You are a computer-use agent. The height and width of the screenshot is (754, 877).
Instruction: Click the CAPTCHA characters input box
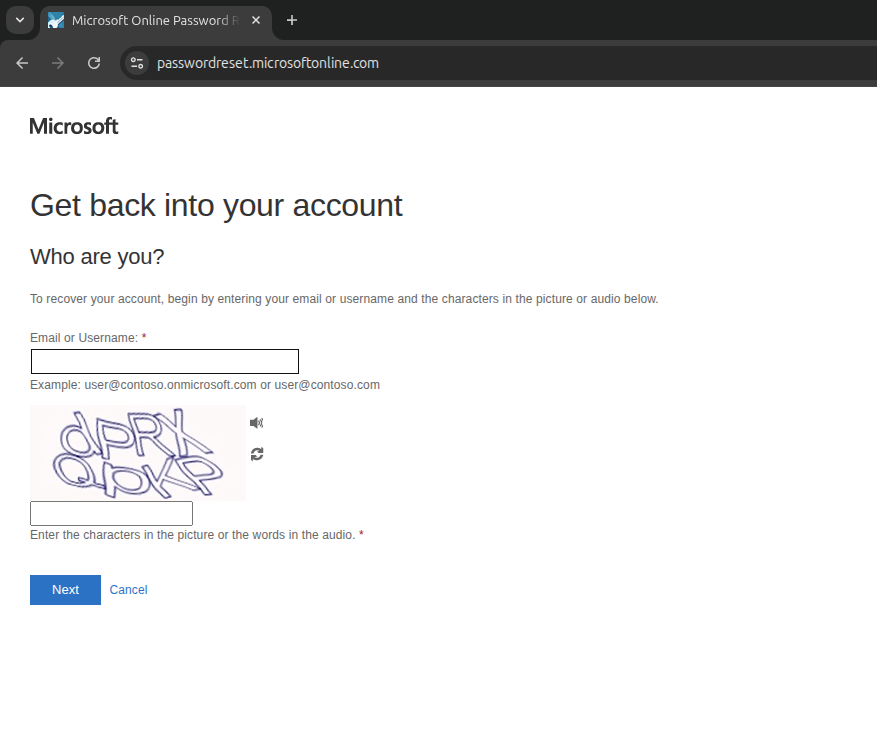click(x=111, y=514)
